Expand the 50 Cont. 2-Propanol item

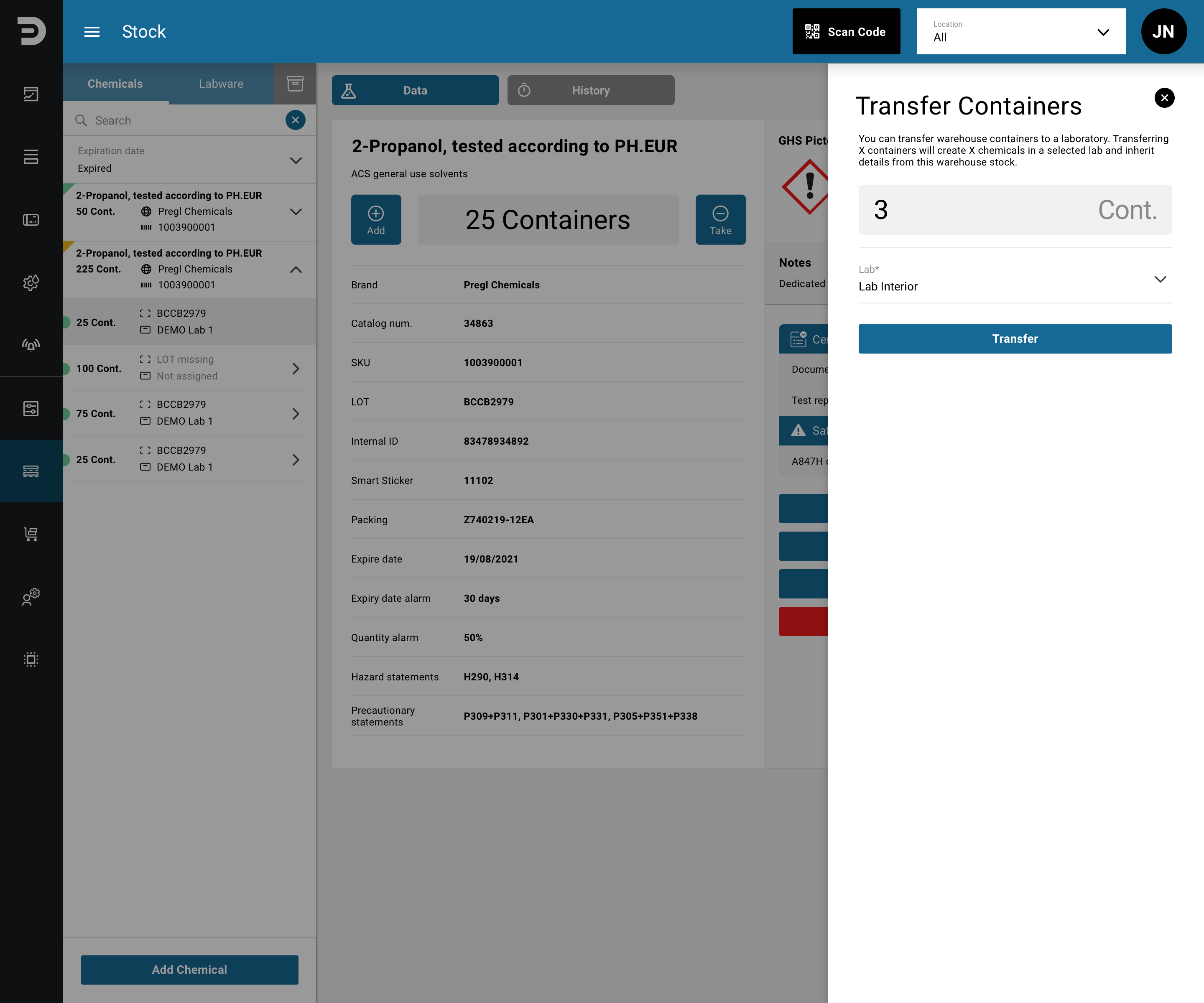[296, 211]
